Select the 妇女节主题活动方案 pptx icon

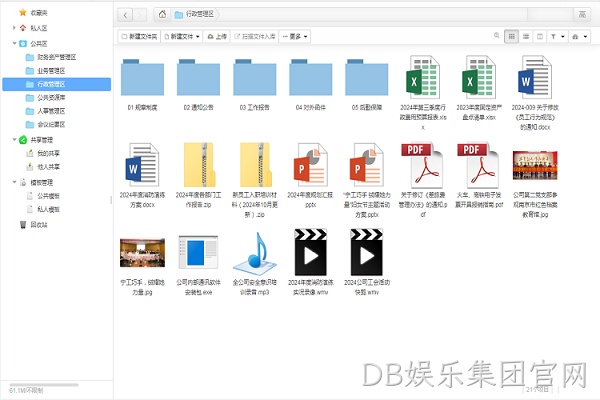(367, 165)
